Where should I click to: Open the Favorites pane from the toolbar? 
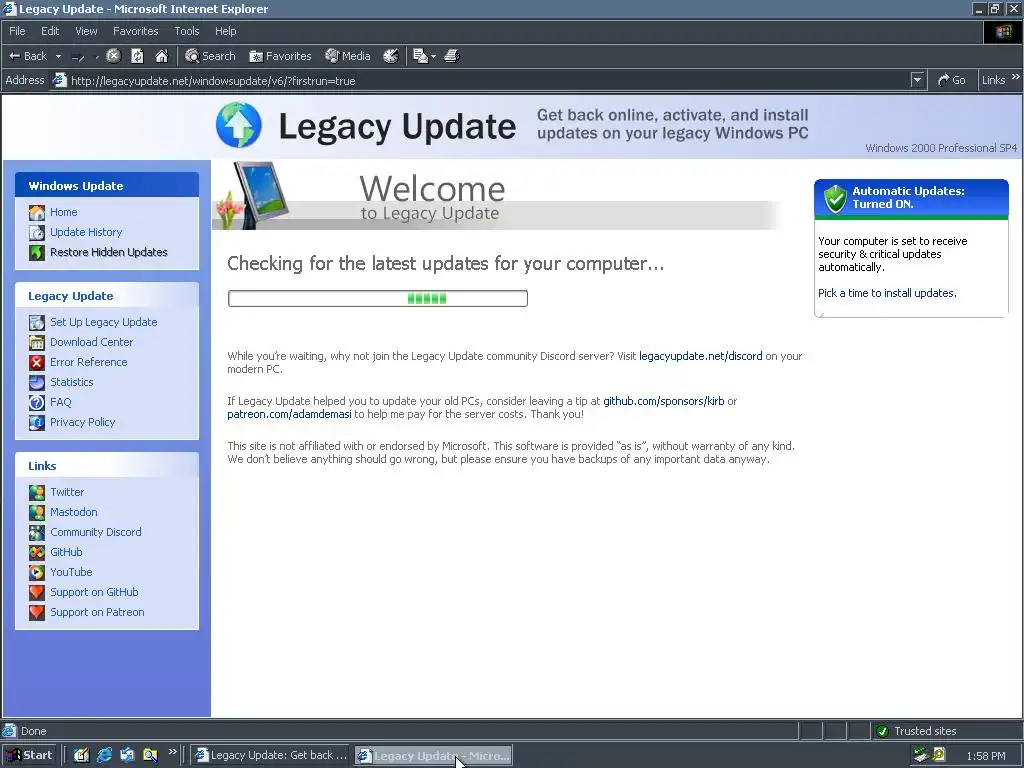(280, 56)
